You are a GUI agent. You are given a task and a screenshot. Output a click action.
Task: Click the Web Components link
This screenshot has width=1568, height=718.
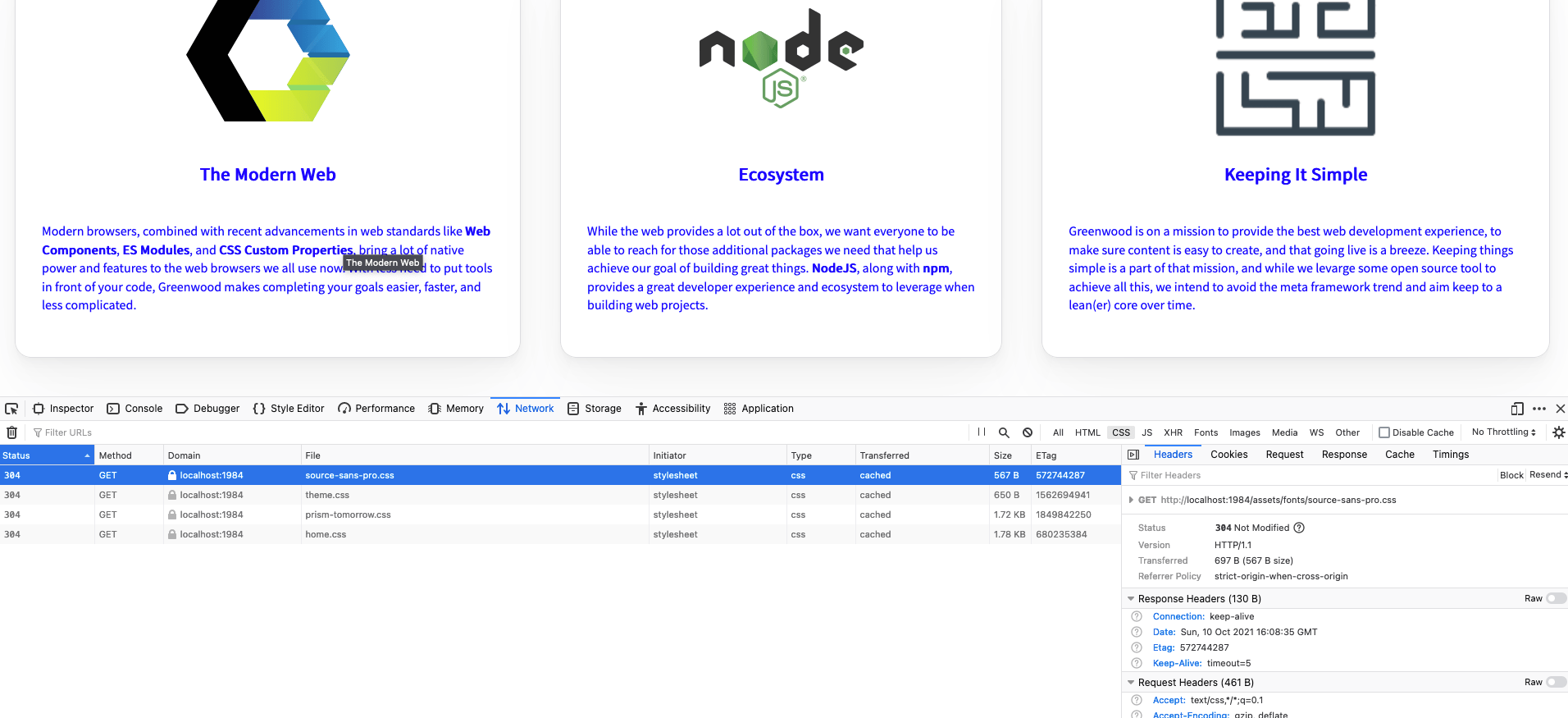(266, 240)
